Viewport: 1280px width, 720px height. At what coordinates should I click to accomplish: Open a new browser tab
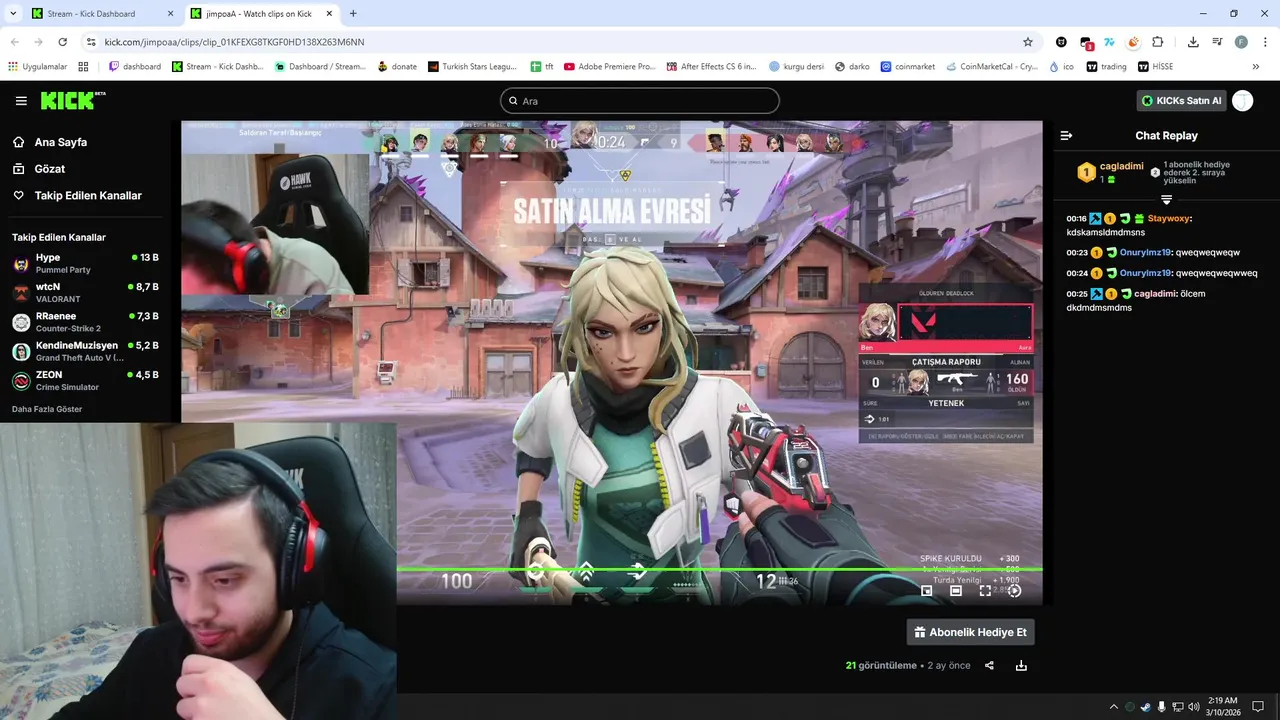pyautogui.click(x=353, y=13)
